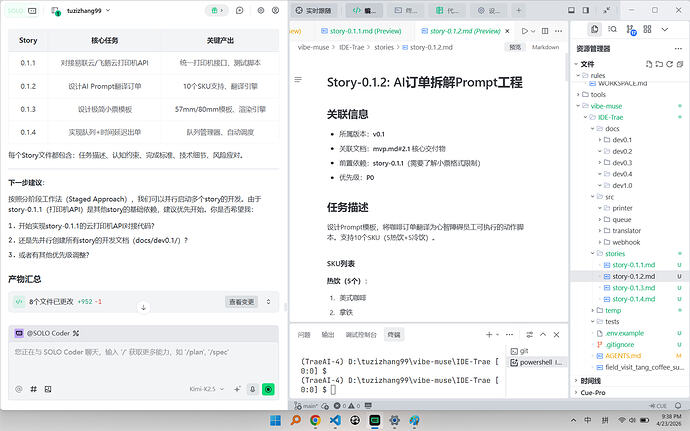This screenshot has width=690, height=431.
Task: Open the 调试控制台 debug console tab
Action: 360,335
